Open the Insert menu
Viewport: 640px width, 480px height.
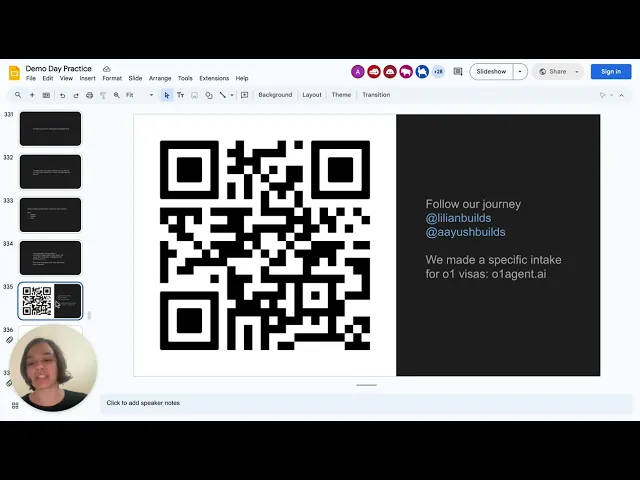pos(87,78)
